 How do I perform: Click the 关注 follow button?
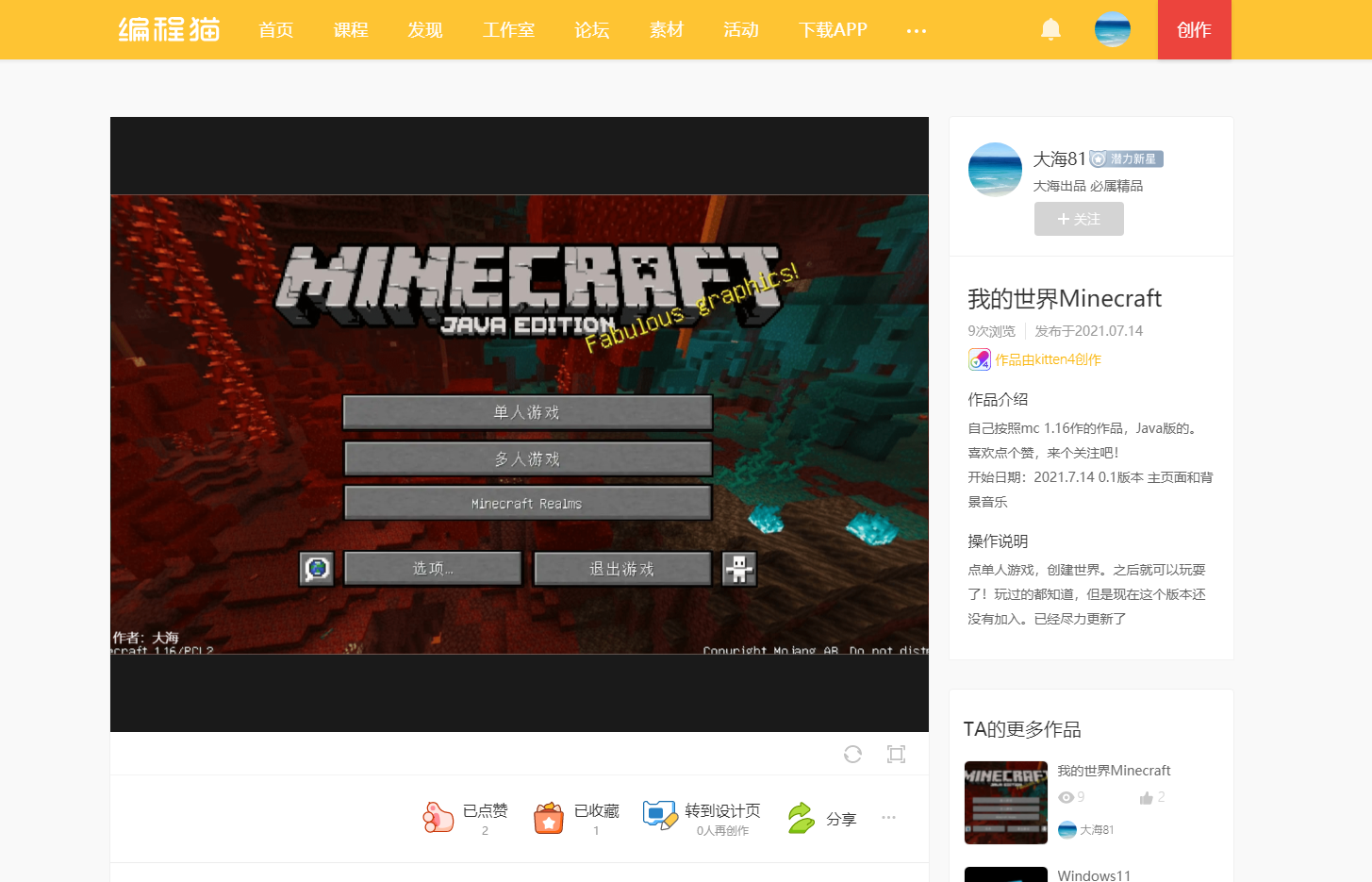coord(1079,219)
